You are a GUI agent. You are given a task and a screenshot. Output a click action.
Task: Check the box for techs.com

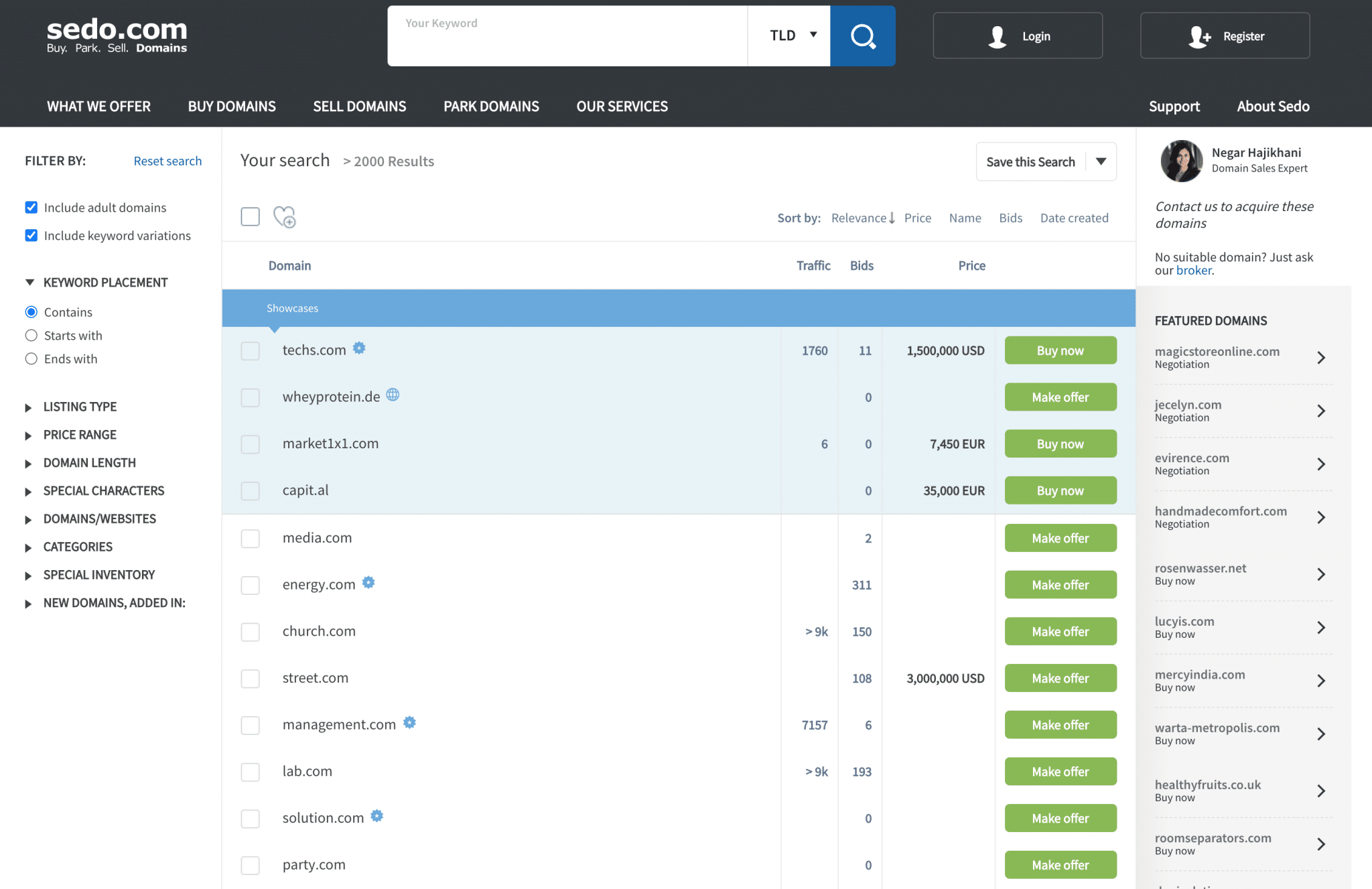(250, 350)
